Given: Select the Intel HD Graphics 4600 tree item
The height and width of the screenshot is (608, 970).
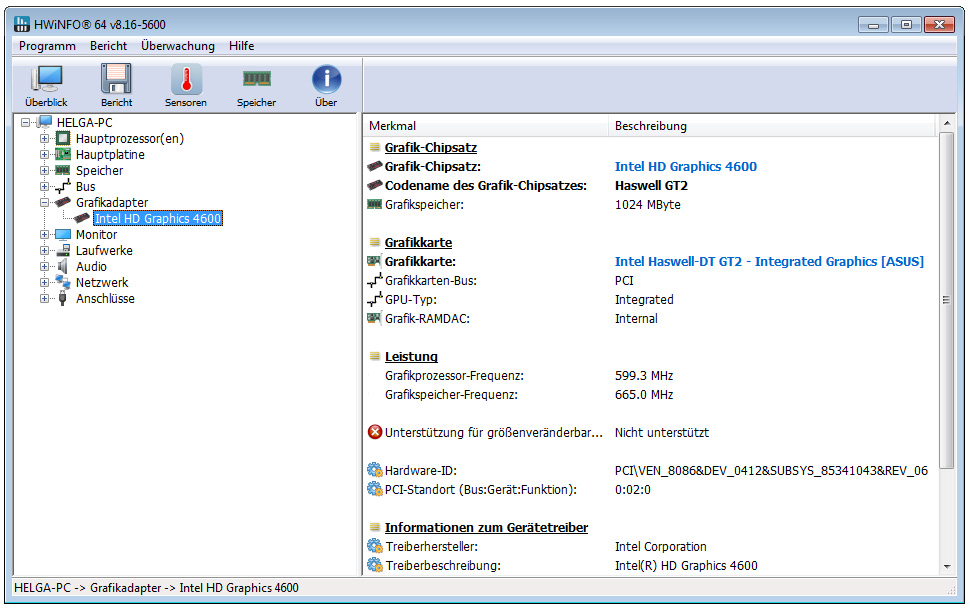Looking at the screenshot, I should tap(157, 219).
